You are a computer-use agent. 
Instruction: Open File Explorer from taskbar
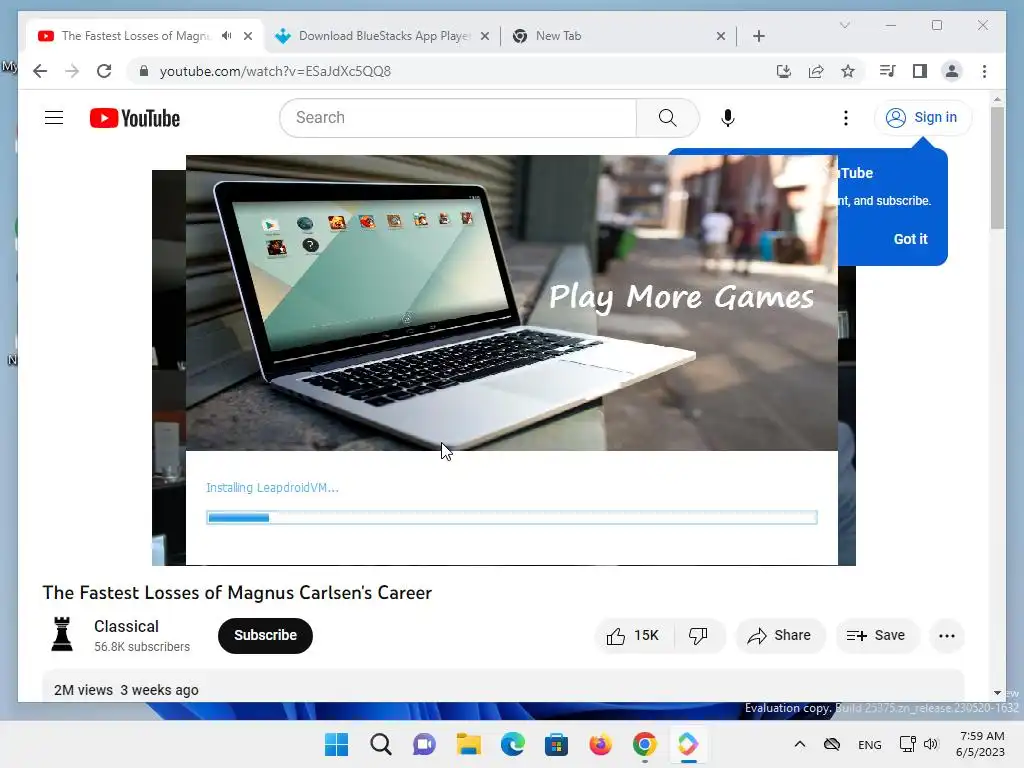pyautogui.click(x=468, y=744)
